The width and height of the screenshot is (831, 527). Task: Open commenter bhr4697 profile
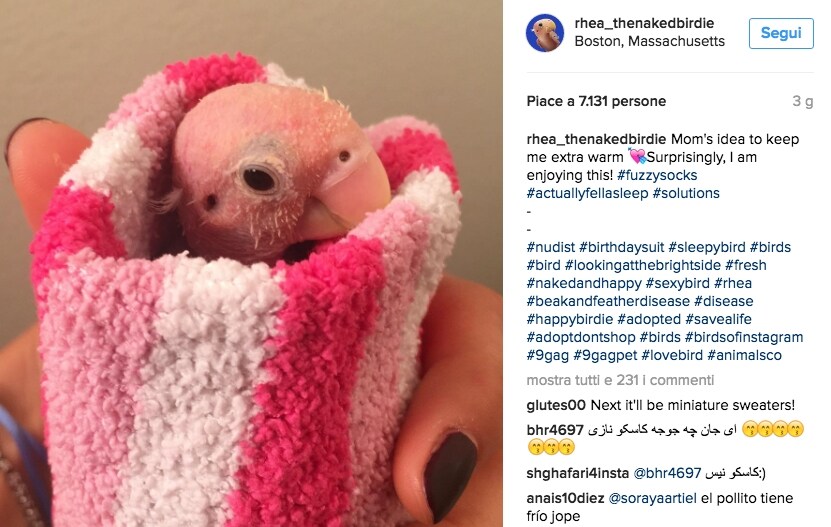point(555,430)
